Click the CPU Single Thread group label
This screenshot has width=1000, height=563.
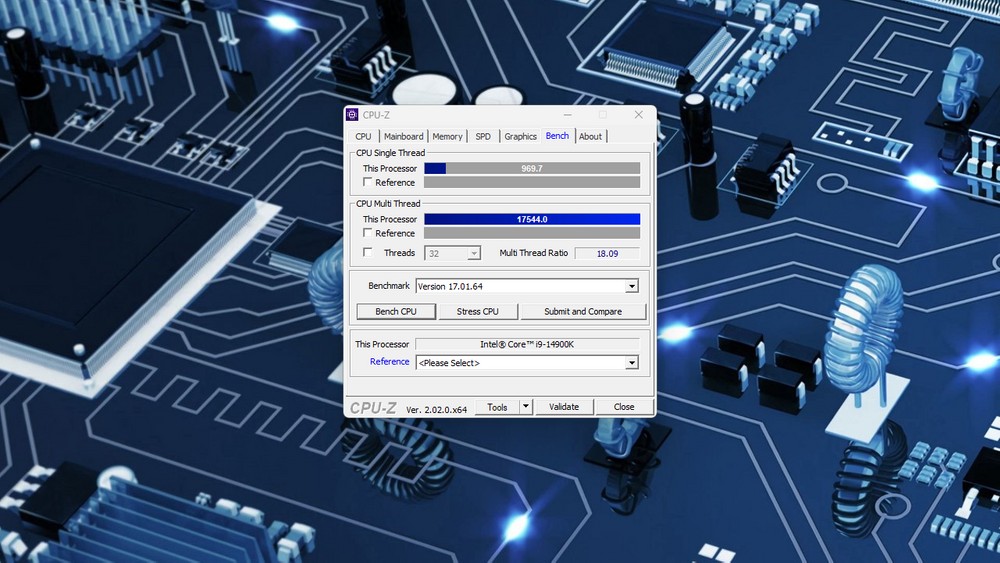click(x=390, y=153)
